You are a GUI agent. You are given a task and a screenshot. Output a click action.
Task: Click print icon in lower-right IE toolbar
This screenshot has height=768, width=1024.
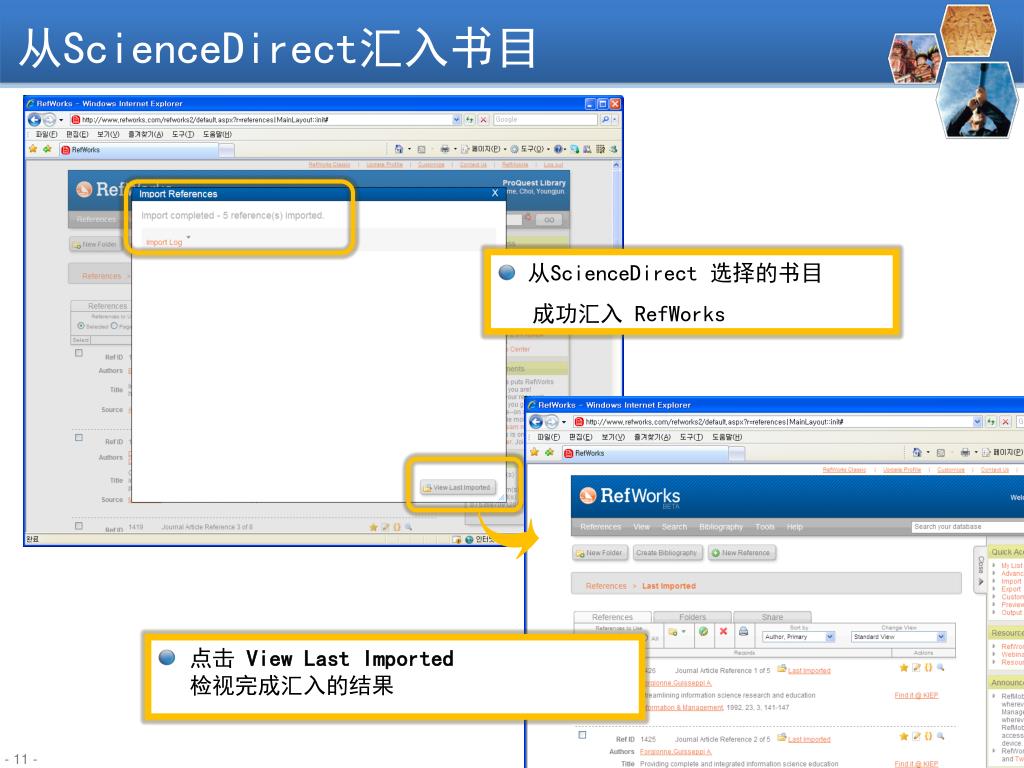coord(965,452)
